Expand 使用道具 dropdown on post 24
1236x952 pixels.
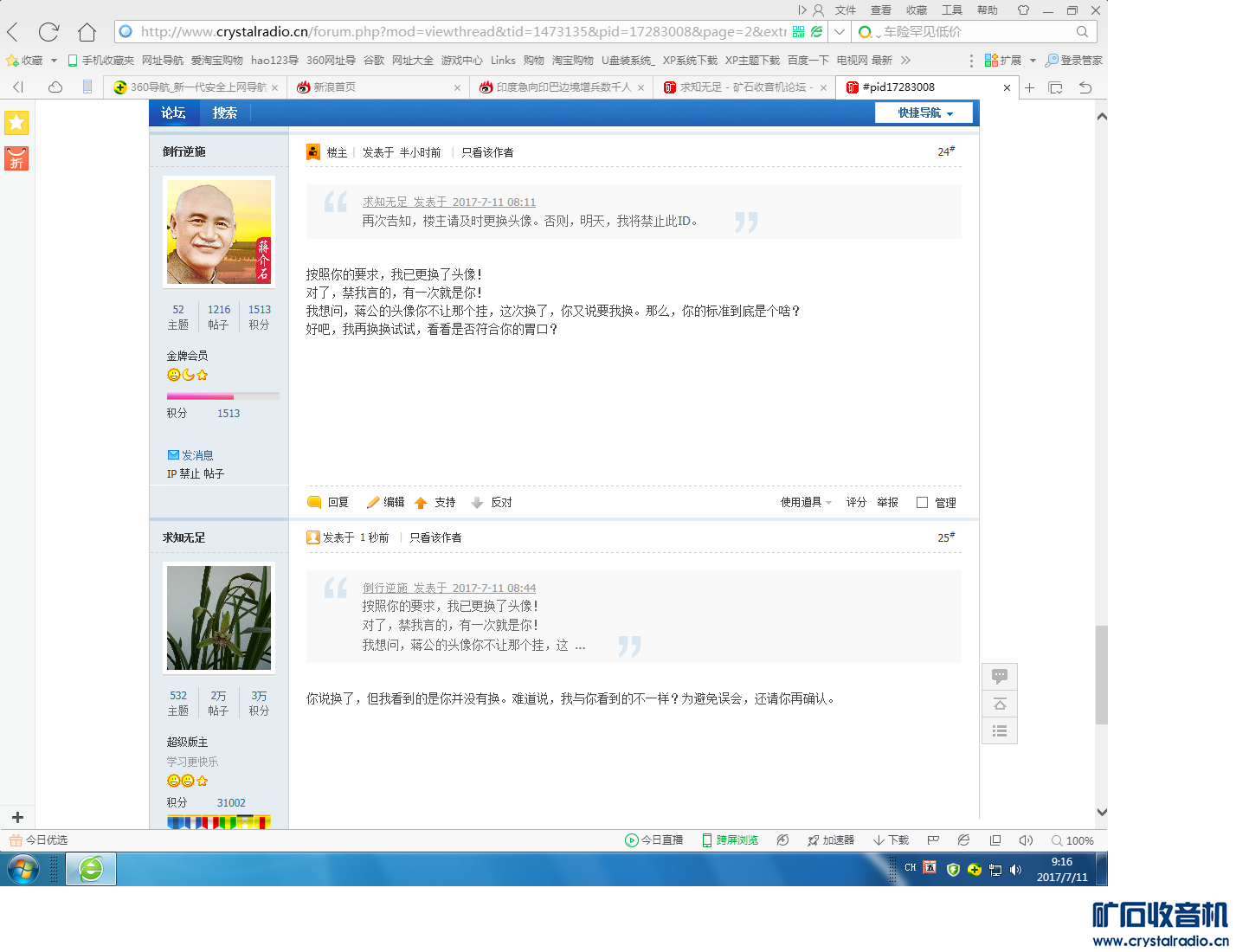point(806,502)
